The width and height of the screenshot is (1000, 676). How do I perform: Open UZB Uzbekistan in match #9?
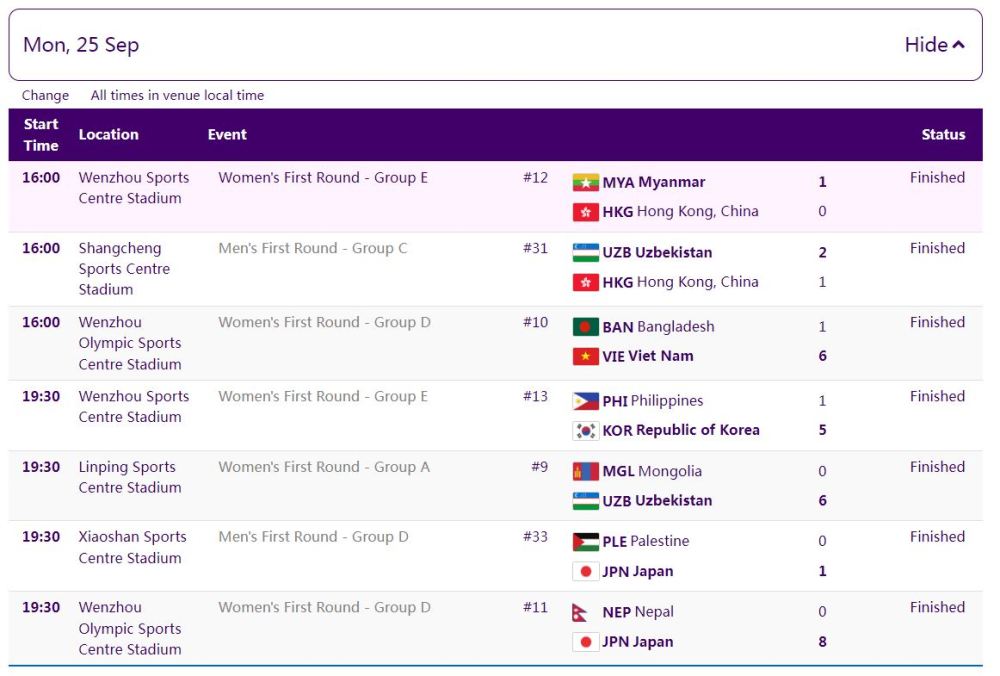(x=657, y=501)
